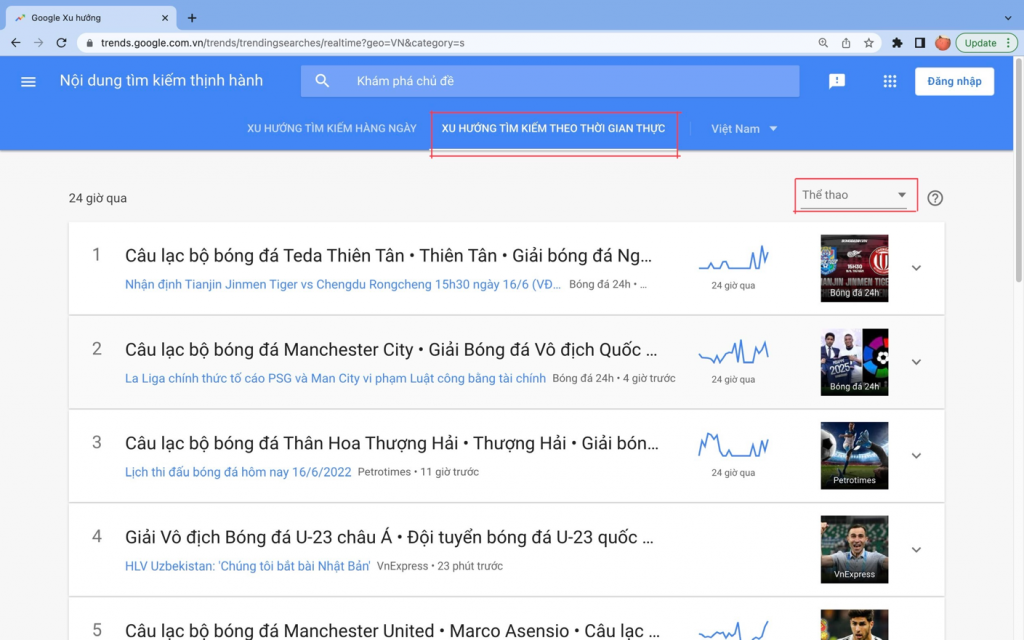This screenshot has height=640, width=1024.
Task: View site information lock icon
Action: coord(89,43)
